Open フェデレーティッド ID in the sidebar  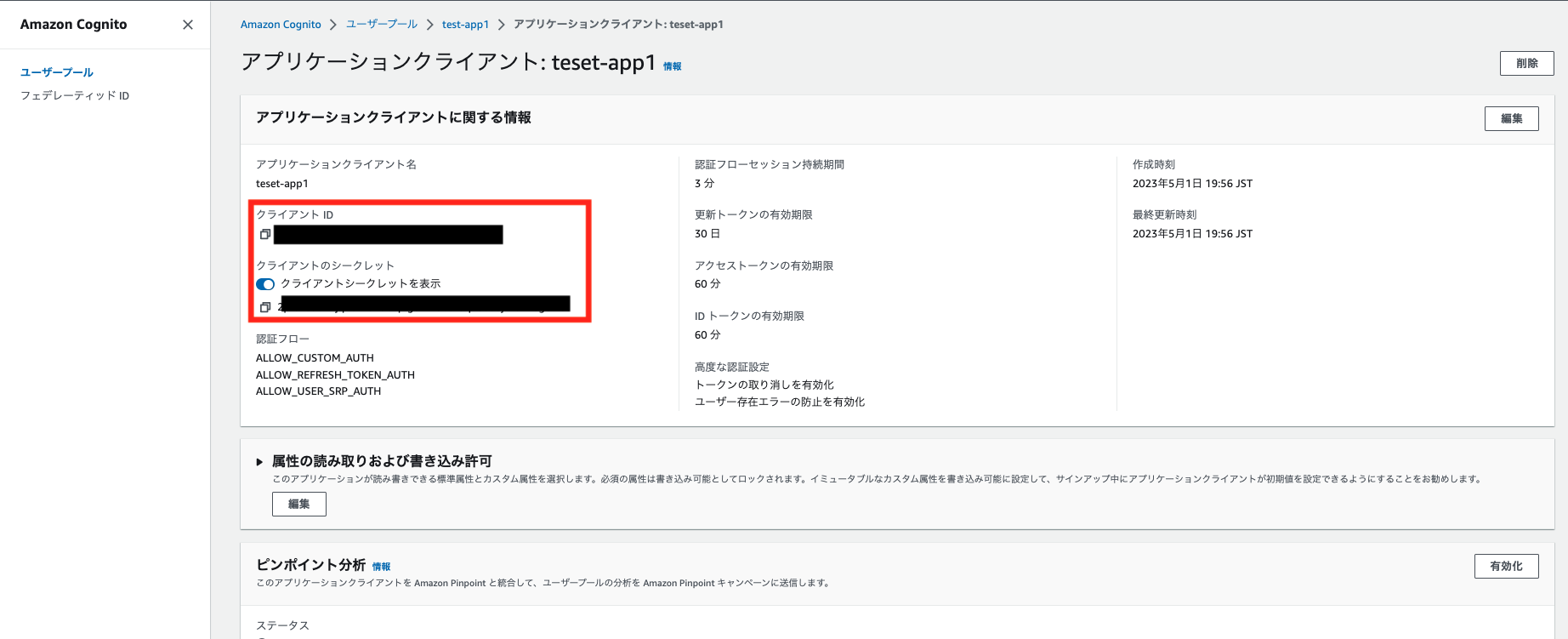75,95
